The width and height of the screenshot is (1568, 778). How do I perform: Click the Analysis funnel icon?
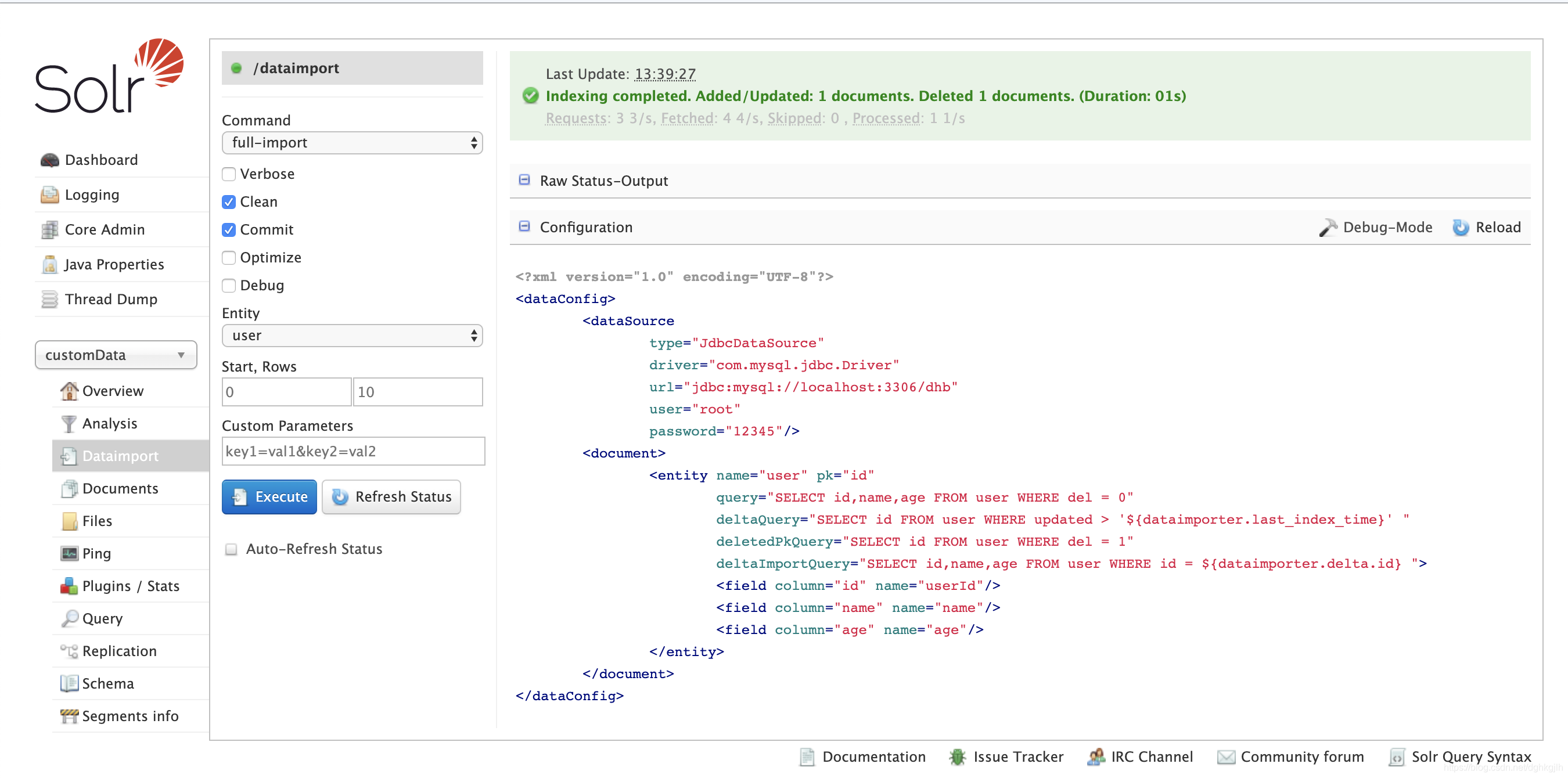(69, 423)
